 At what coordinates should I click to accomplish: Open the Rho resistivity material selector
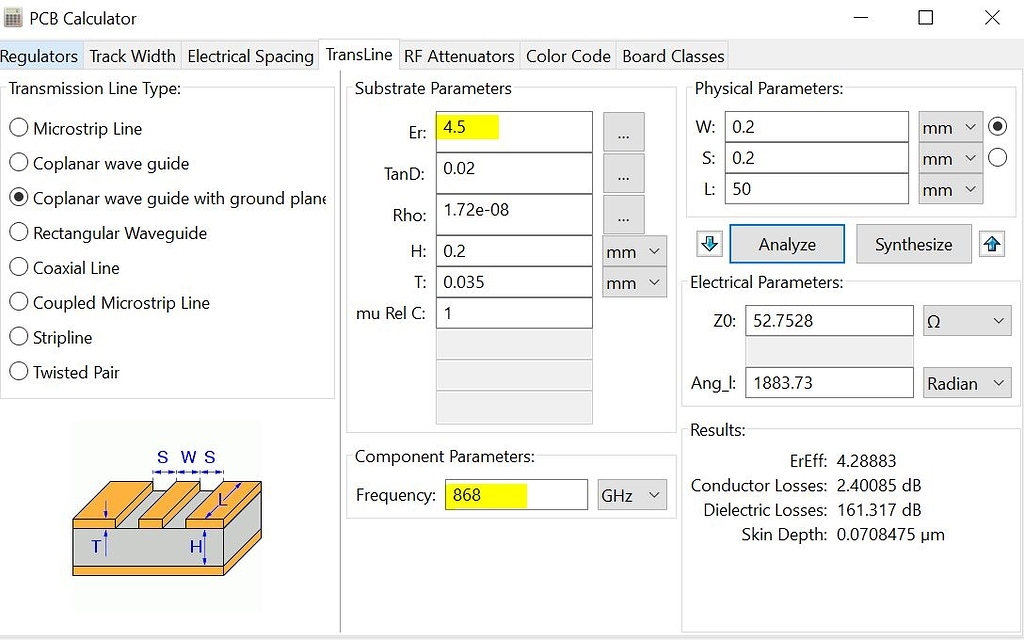pyautogui.click(x=623, y=214)
